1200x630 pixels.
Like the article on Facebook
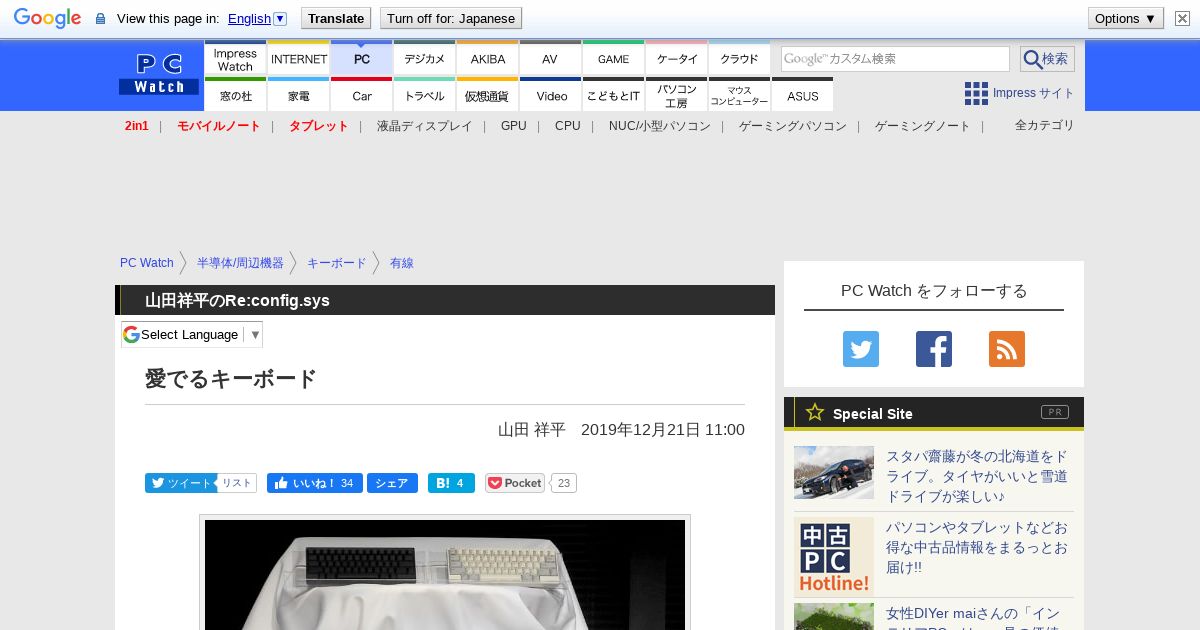315,483
